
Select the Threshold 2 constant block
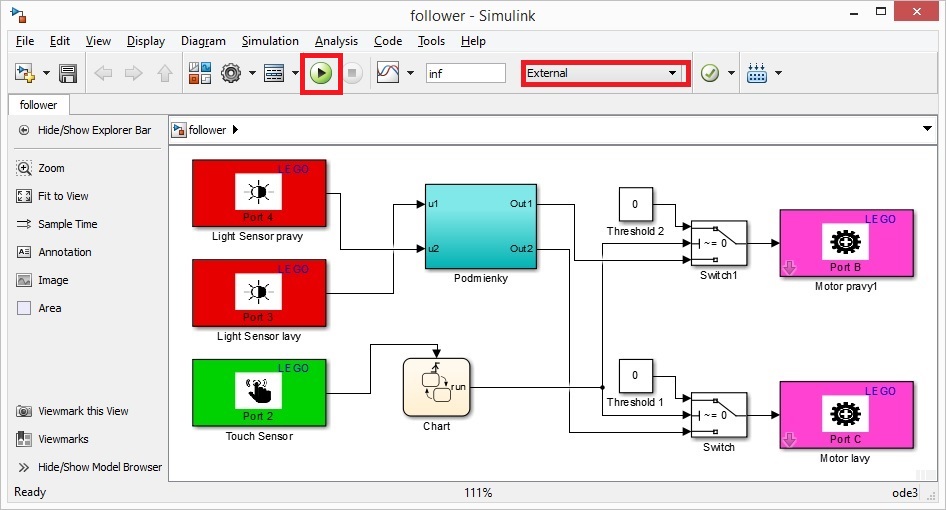coord(635,205)
